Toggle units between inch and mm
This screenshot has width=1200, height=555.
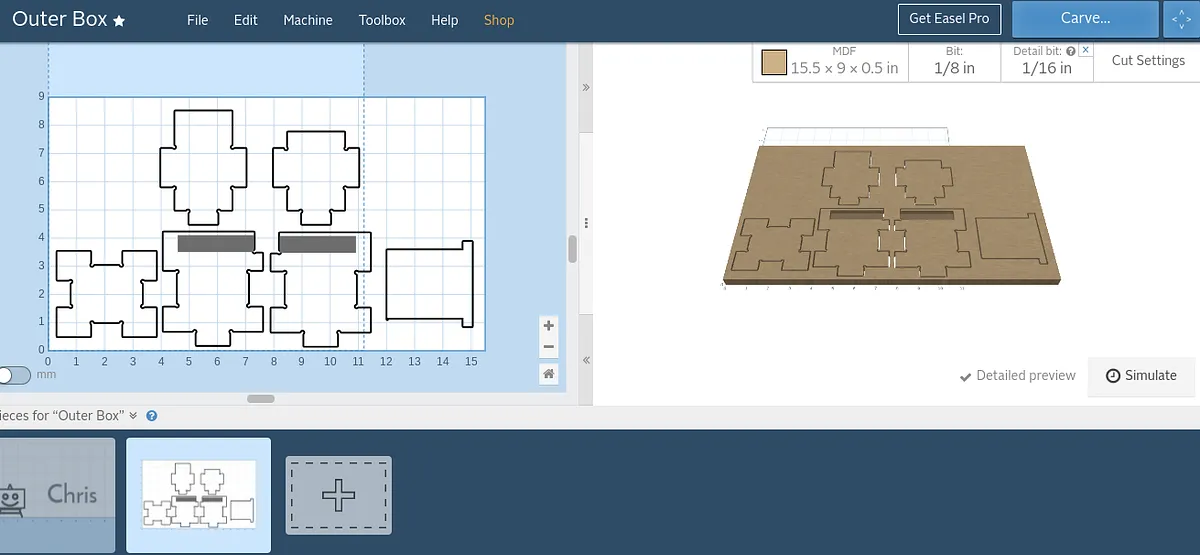click(x=14, y=375)
